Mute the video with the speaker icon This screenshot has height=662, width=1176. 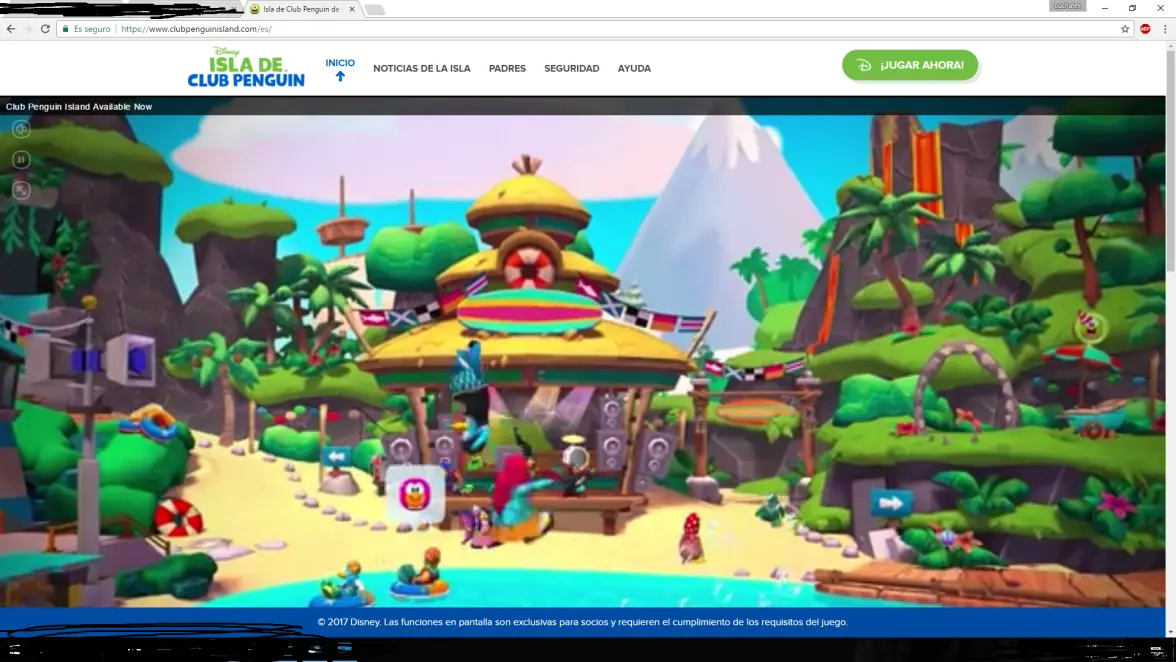pos(21,129)
